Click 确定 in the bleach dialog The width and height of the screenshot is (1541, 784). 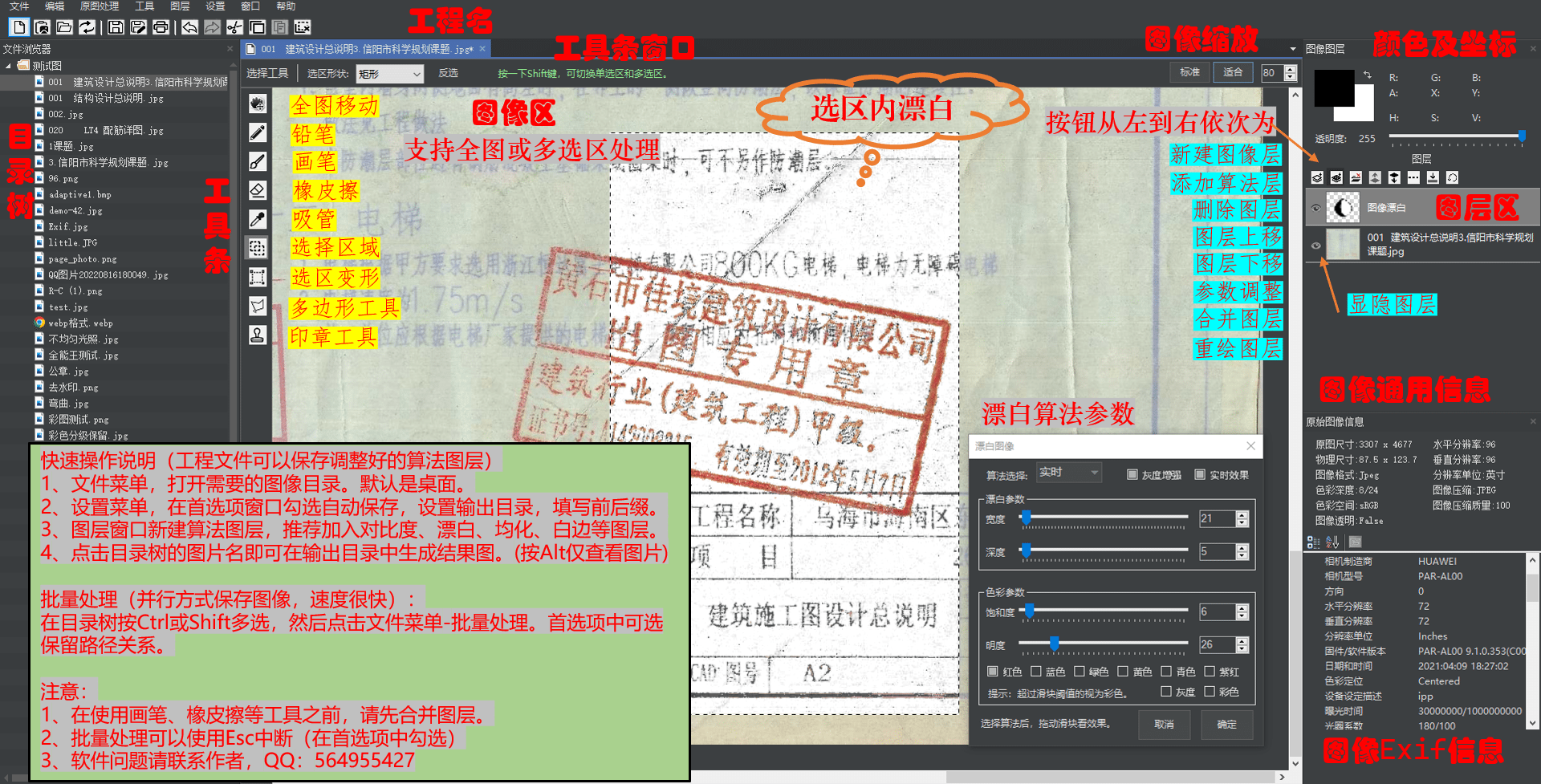1226,724
